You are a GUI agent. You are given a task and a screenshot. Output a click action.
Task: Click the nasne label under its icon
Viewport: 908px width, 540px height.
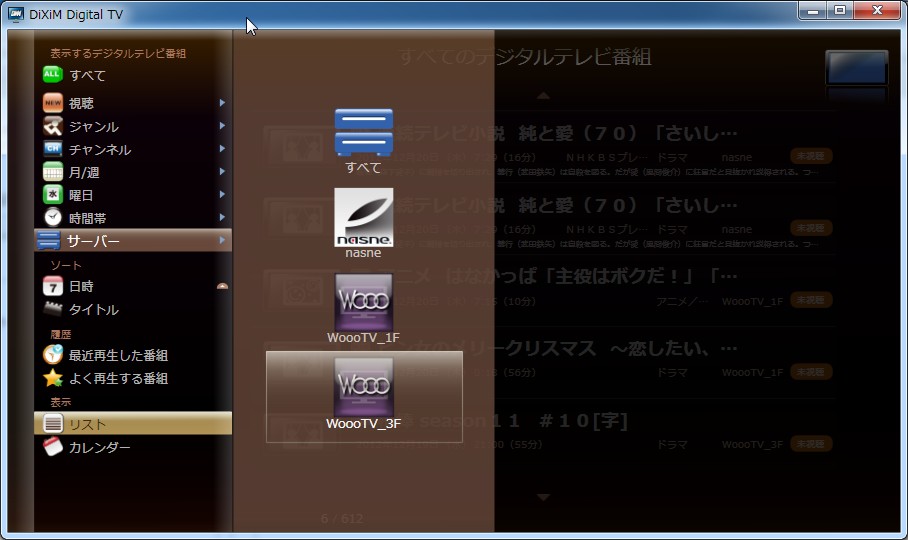(364, 253)
